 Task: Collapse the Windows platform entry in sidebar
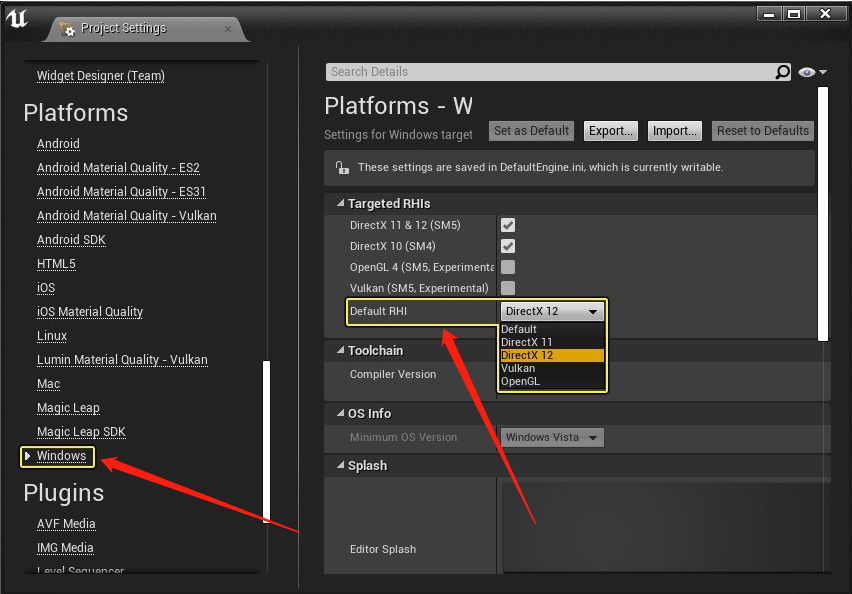pos(27,456)
